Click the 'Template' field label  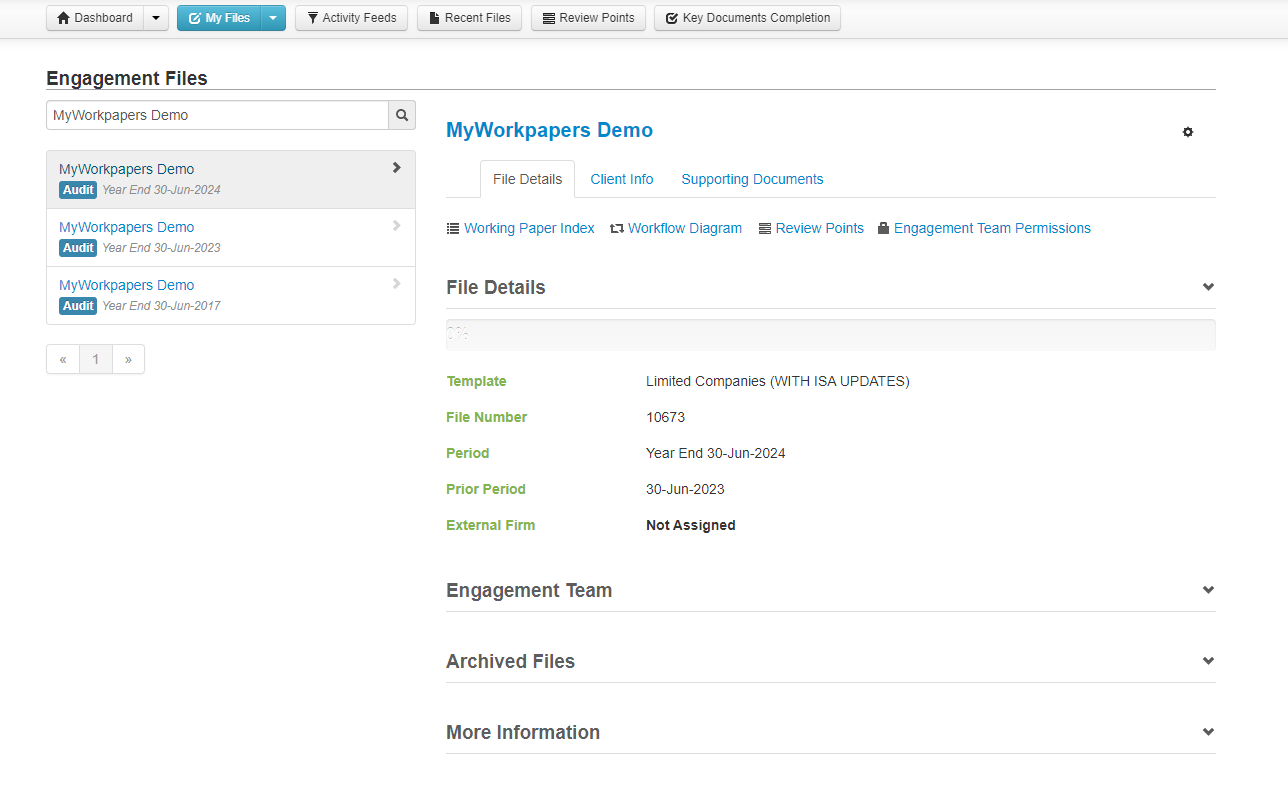tap(476, 381)
